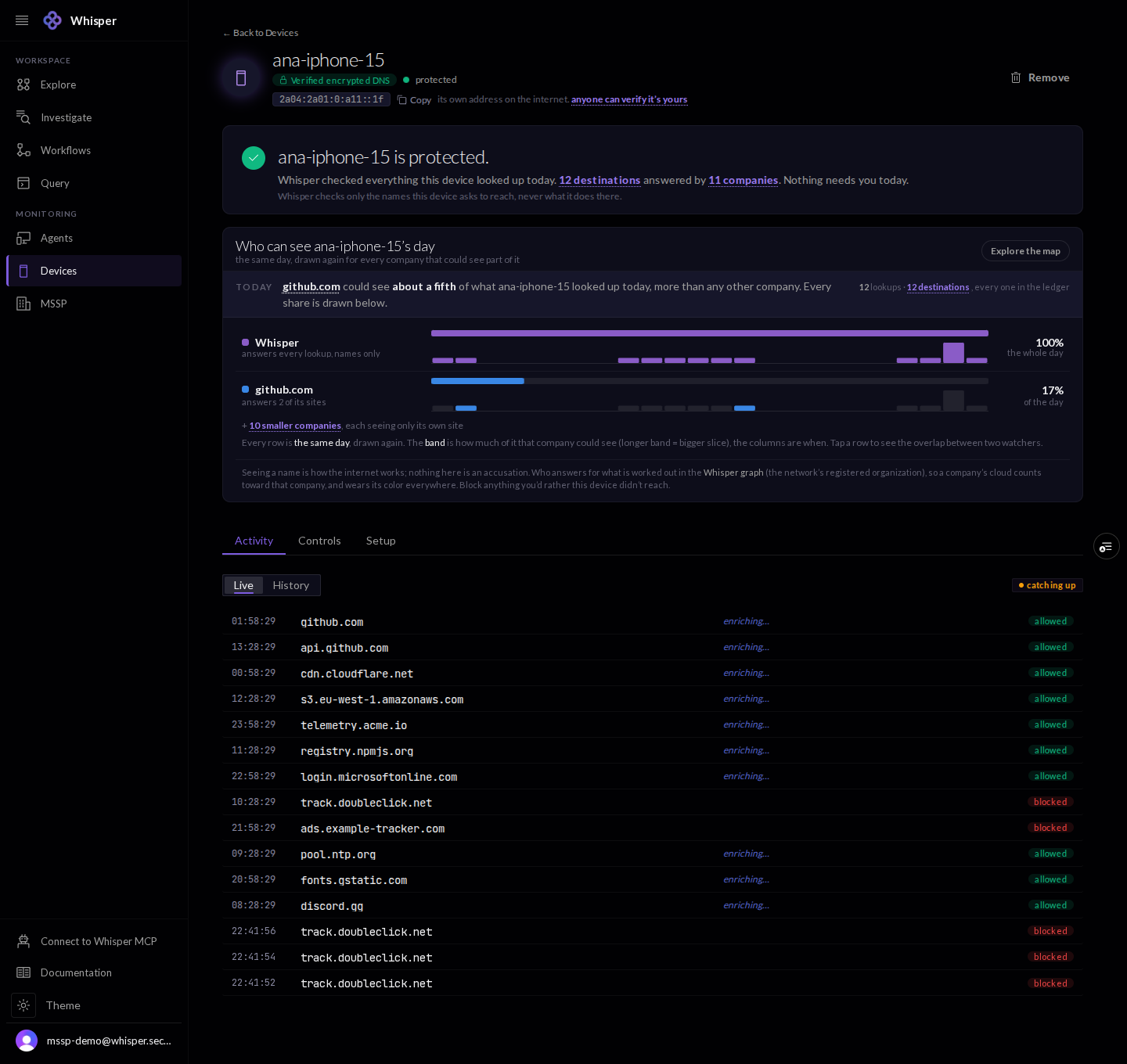This screenshot has width=1127, height=1064.
Task: Click registry.npmjs.org entry
Action: [357, 751]
